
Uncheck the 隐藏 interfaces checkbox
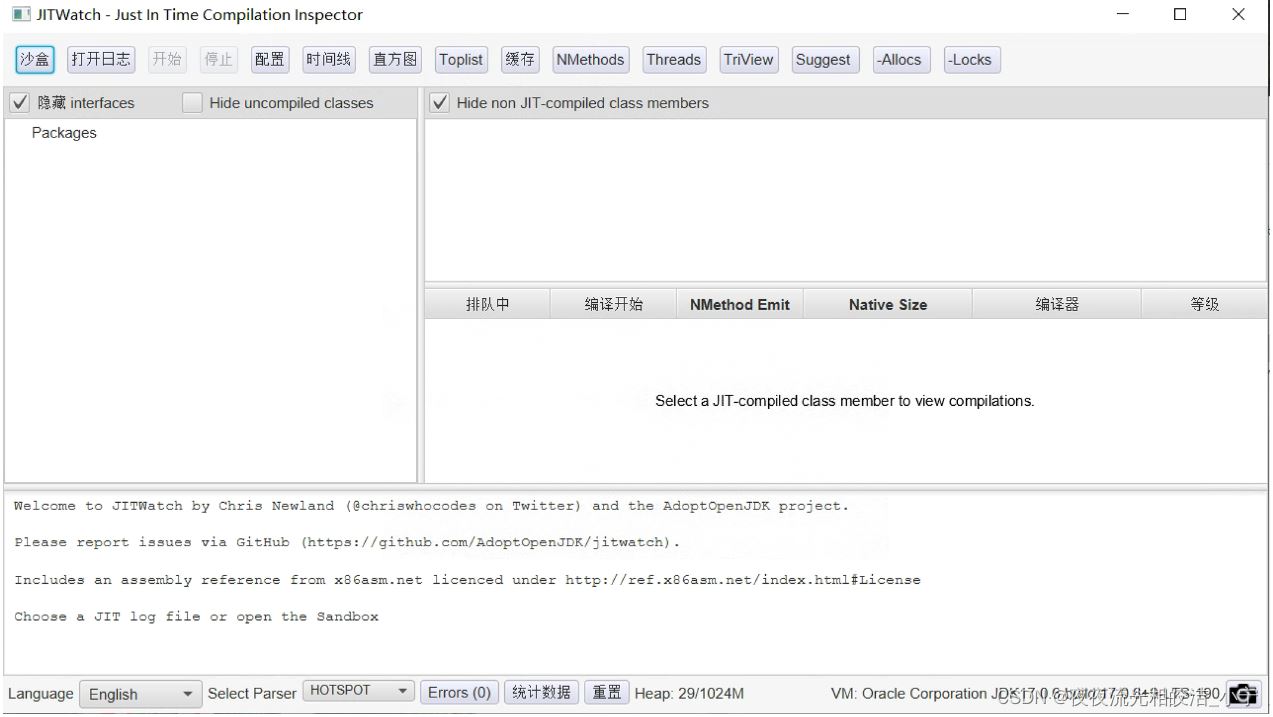[x=20, y=102]
